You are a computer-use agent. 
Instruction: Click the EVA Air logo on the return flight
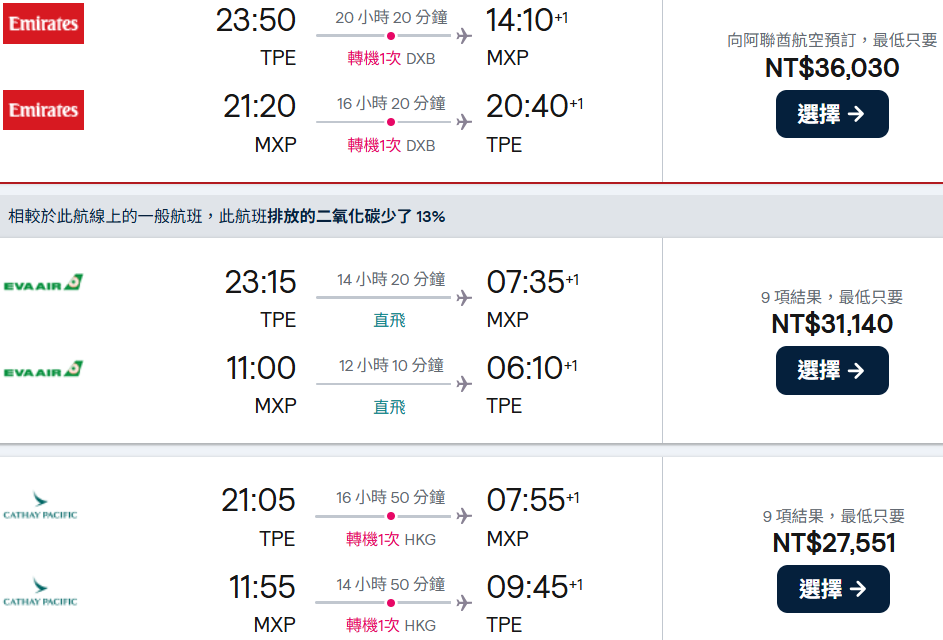pos(43,371)
